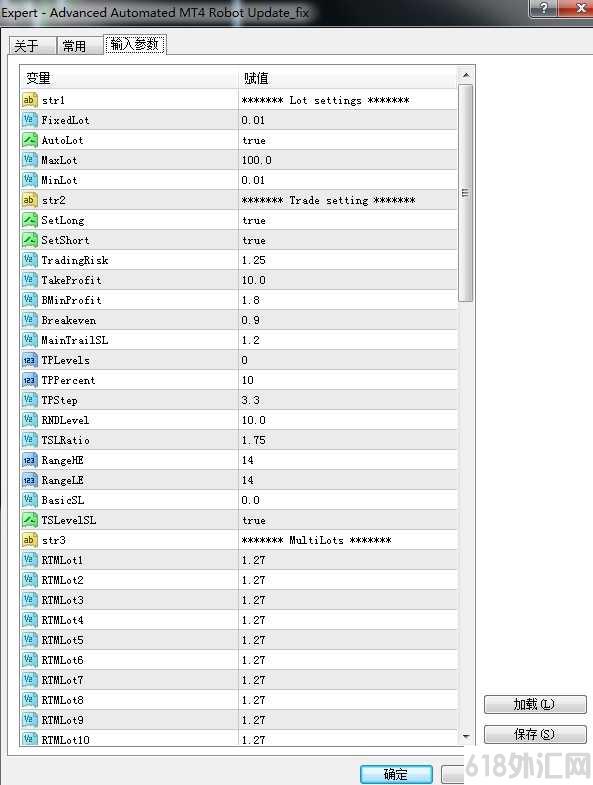This screenshot has width=593, height=785.
Task: Select the double-type icon next to FixedLot
Action: (x=30, y=120)
